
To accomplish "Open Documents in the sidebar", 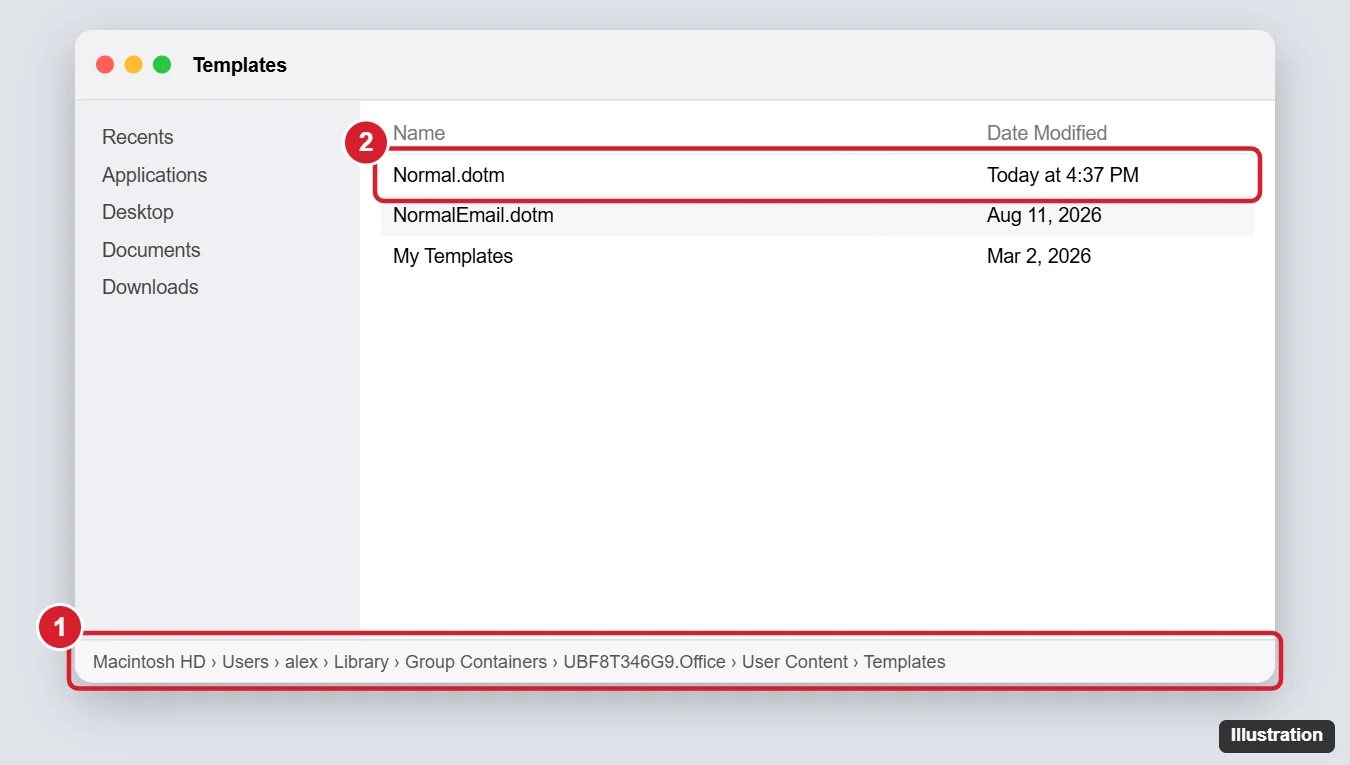I will point(151,250).
